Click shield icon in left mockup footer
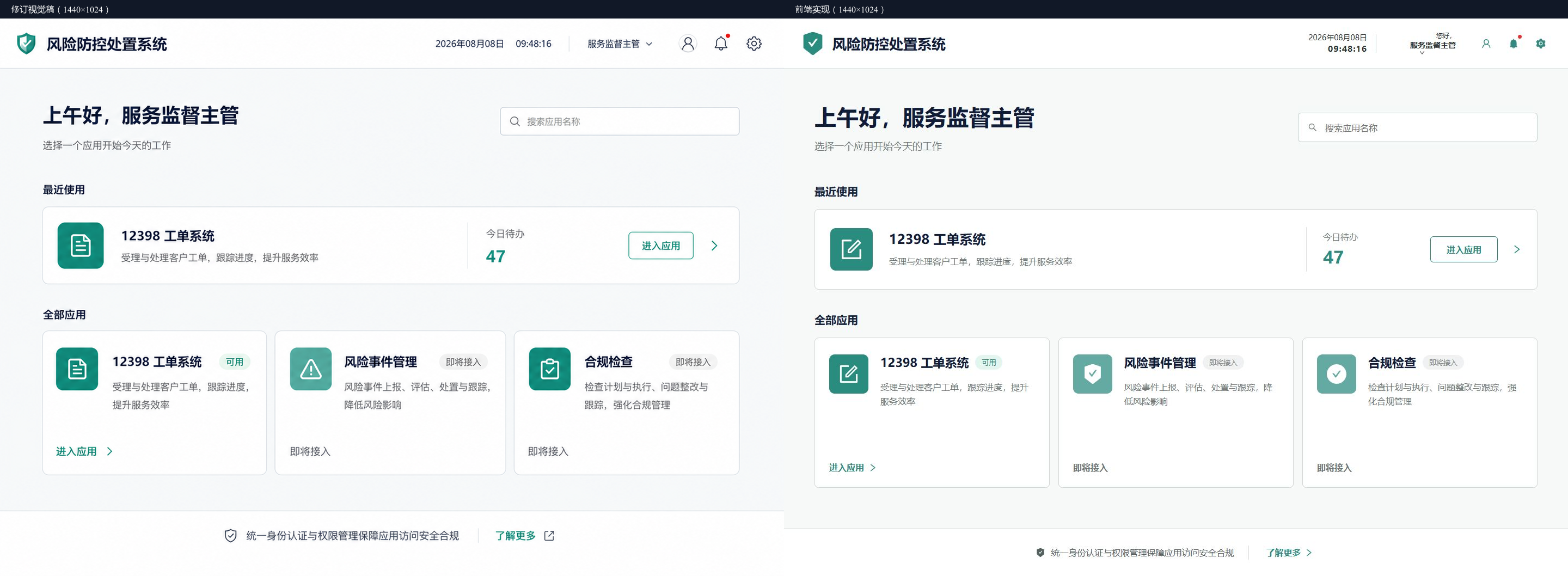The width and height of the screenshot is (1568, 576). [x=230, y=536]
